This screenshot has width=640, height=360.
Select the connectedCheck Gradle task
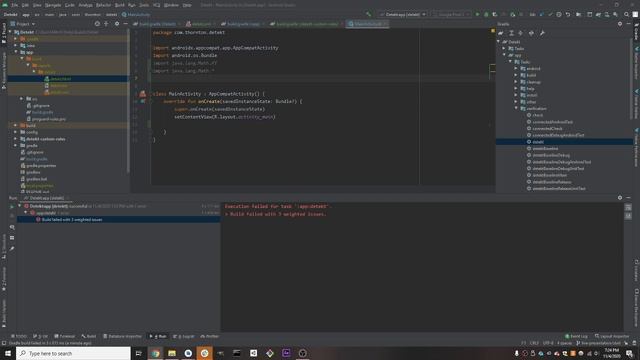click(x=547, y=129)
